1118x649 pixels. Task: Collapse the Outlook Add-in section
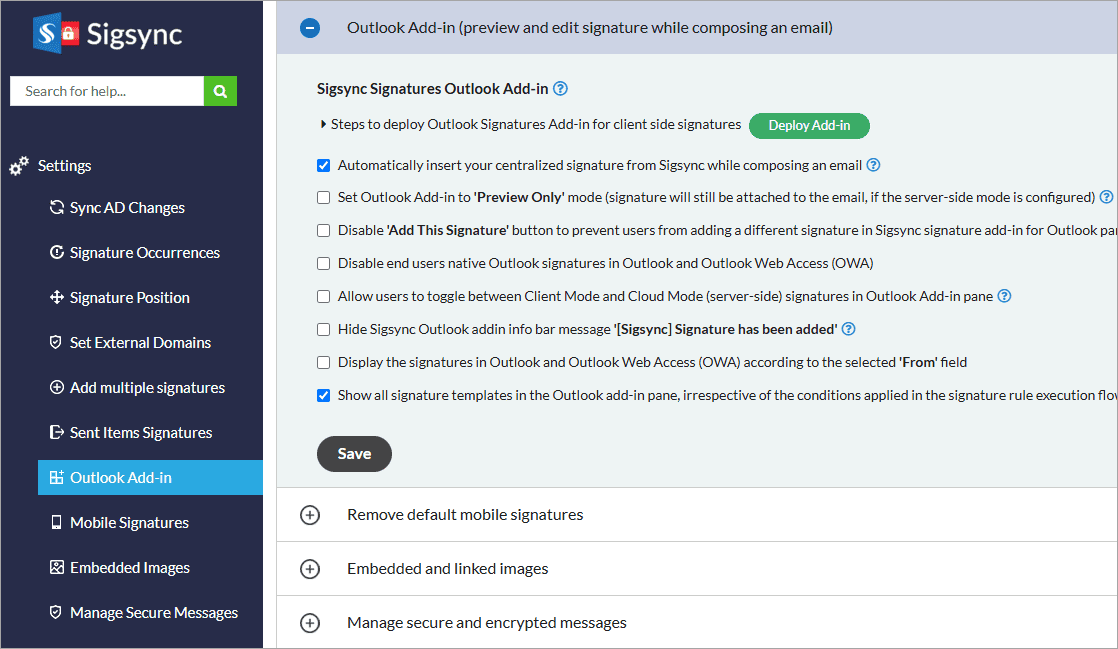pos(310,28)
